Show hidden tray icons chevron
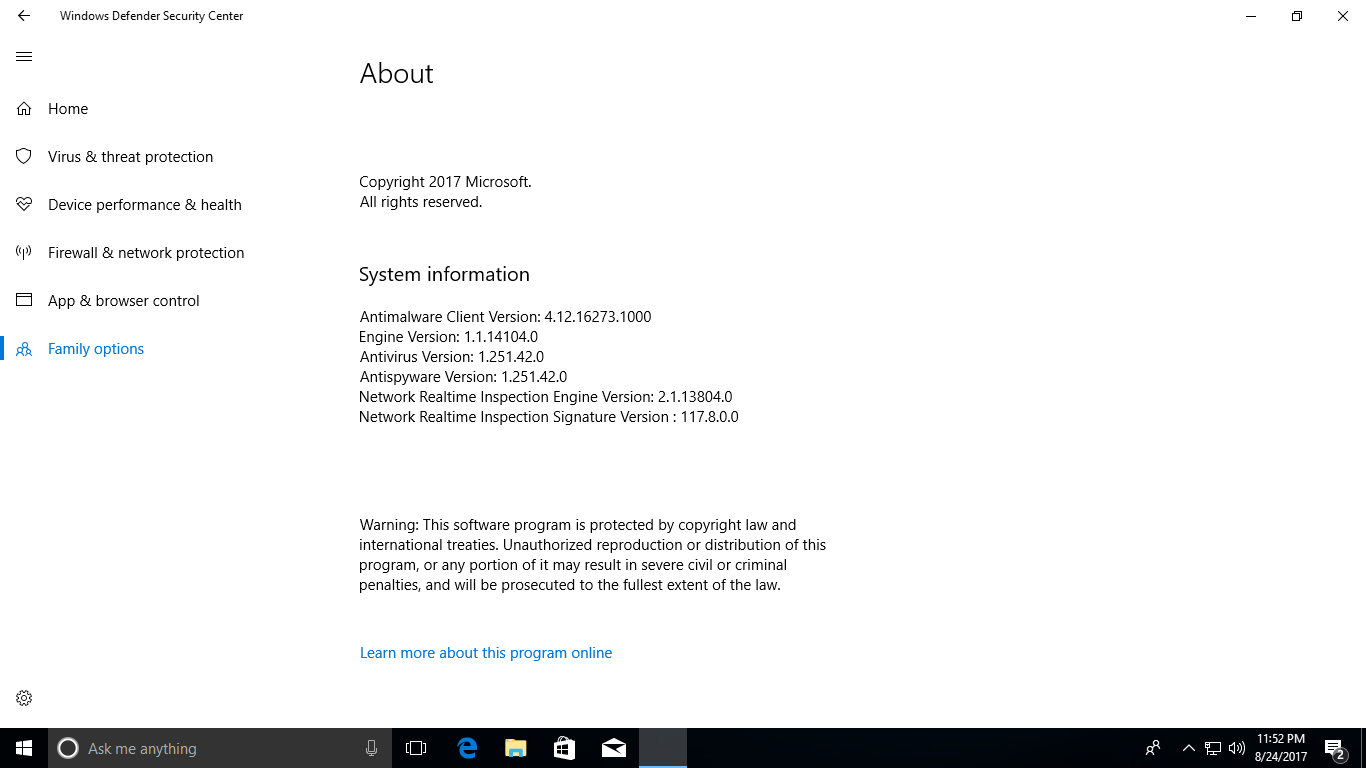This screenshot has height=768, width=1366. point(1188,748)
